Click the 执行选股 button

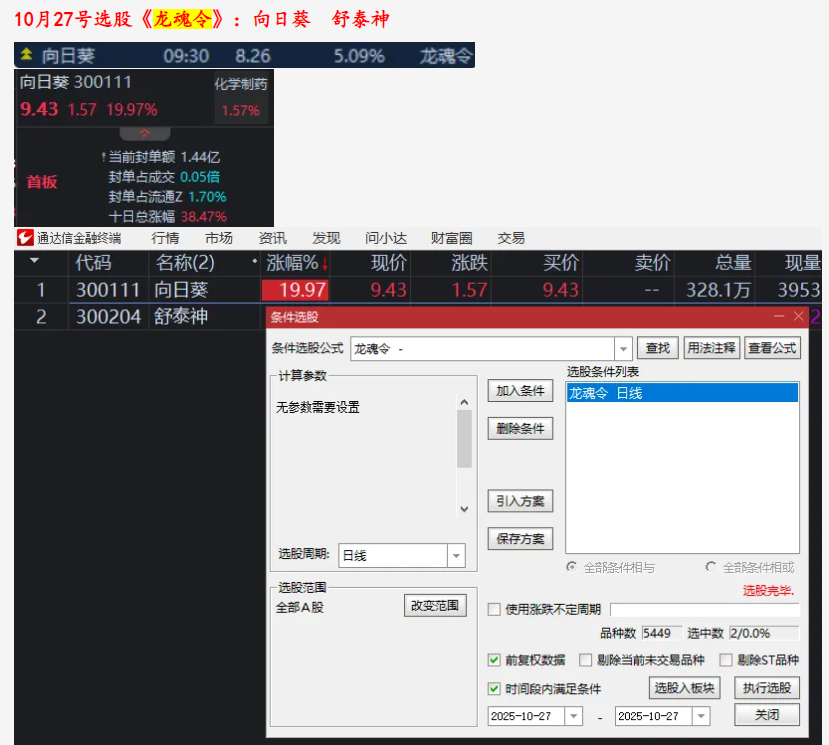[x=767, y=688]
